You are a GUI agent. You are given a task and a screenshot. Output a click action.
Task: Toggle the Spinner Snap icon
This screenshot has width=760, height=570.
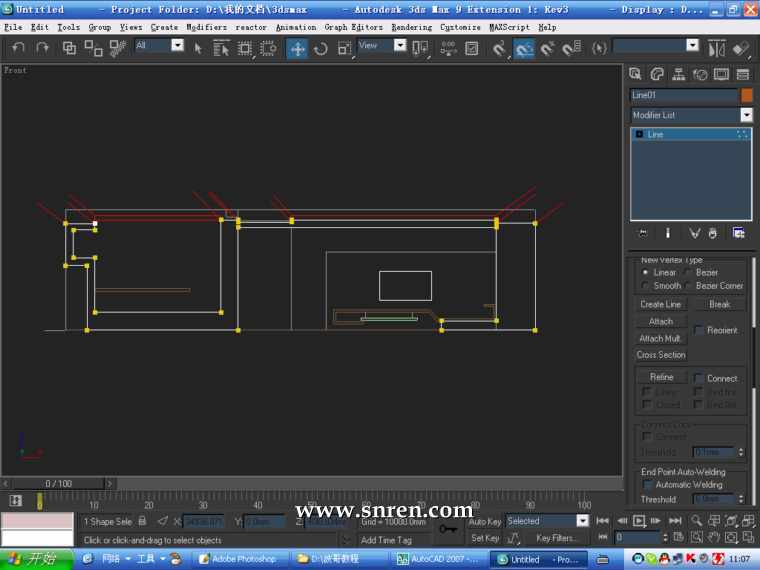coord(572,48)
